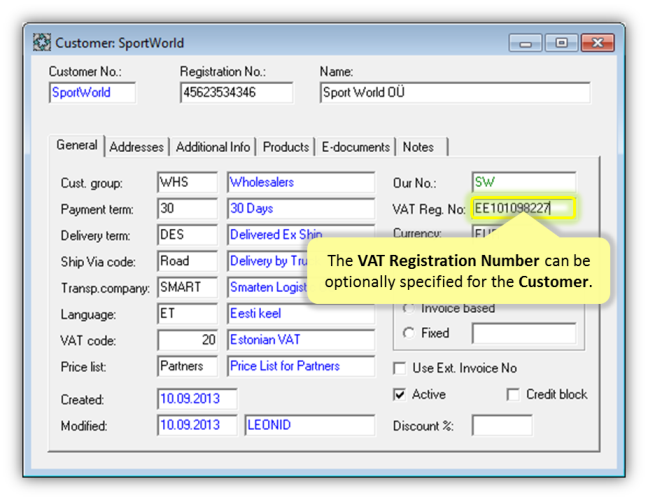Click the Our No. field SW
The image size is (648, 500).
click(x=524, y=182)
